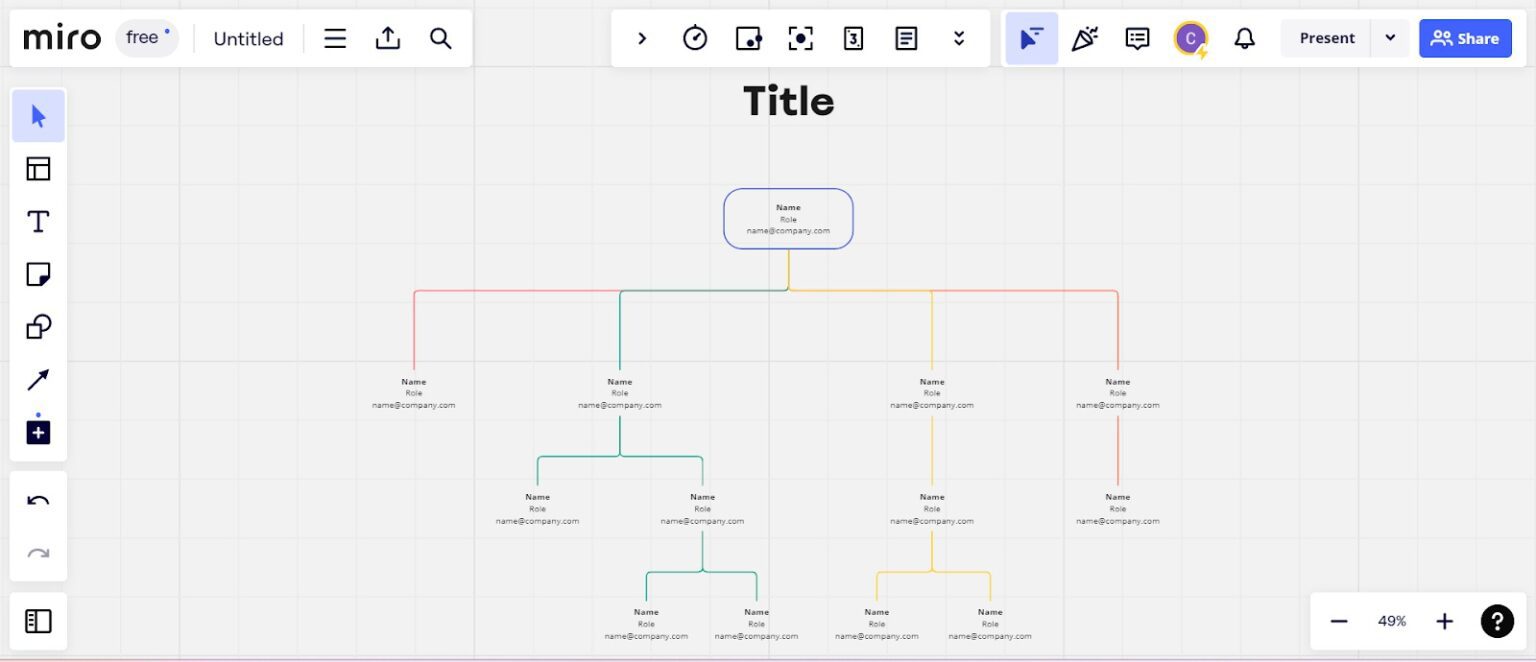Collapse the apps toolbar with chevron arrow
1536x662 pixels.
tap(642, 38)
